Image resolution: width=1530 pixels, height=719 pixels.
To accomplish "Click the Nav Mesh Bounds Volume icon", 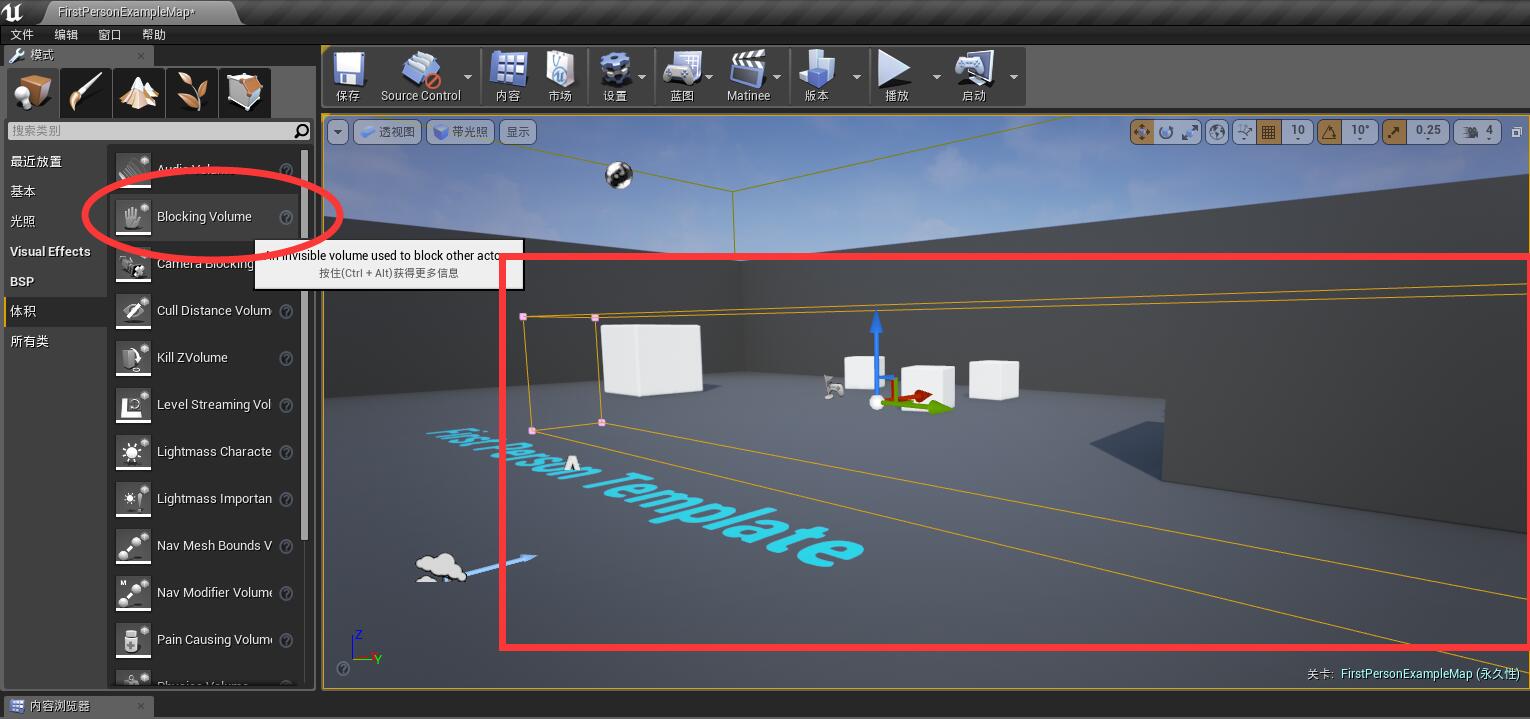I will tap(133, 546).
